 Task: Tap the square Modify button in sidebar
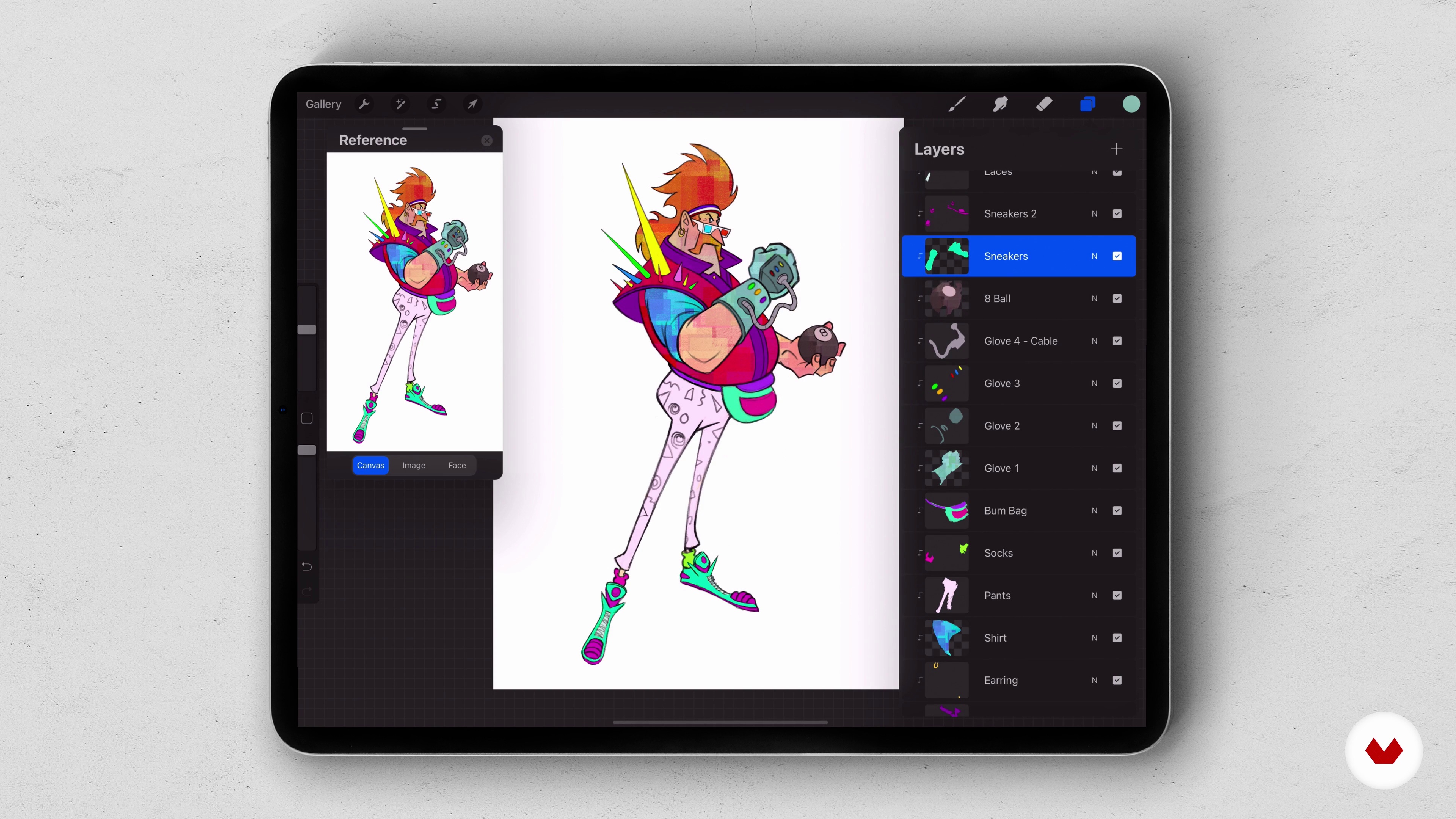pos(307,418)
